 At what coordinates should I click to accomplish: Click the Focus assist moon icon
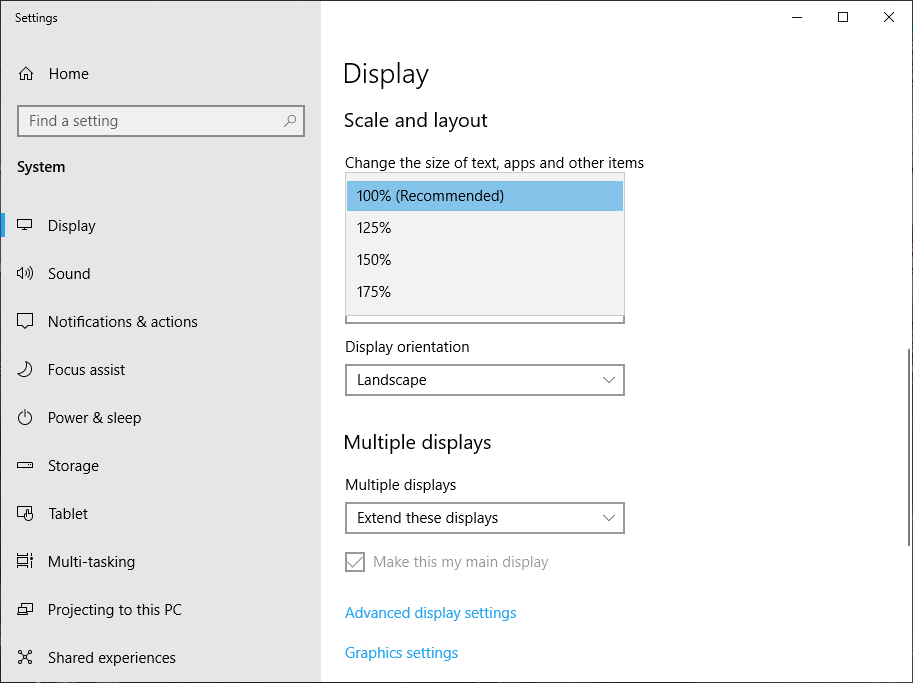pos(26,370)
